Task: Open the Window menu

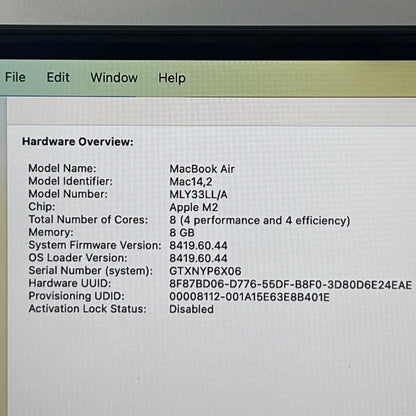Action: coord(114,78)
